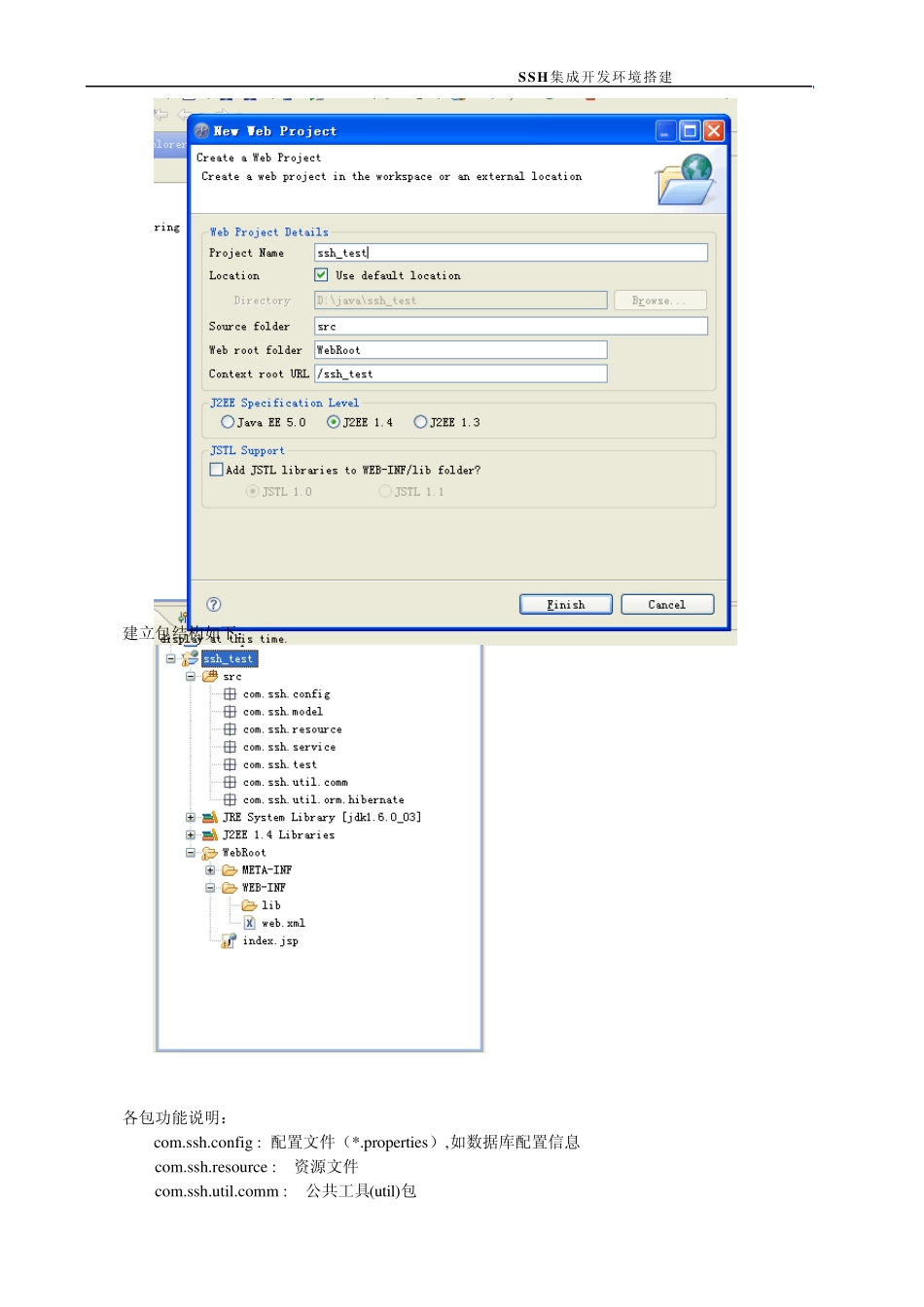
Task: Click the index.jsp file icon
Action: (x=229, y=940)
